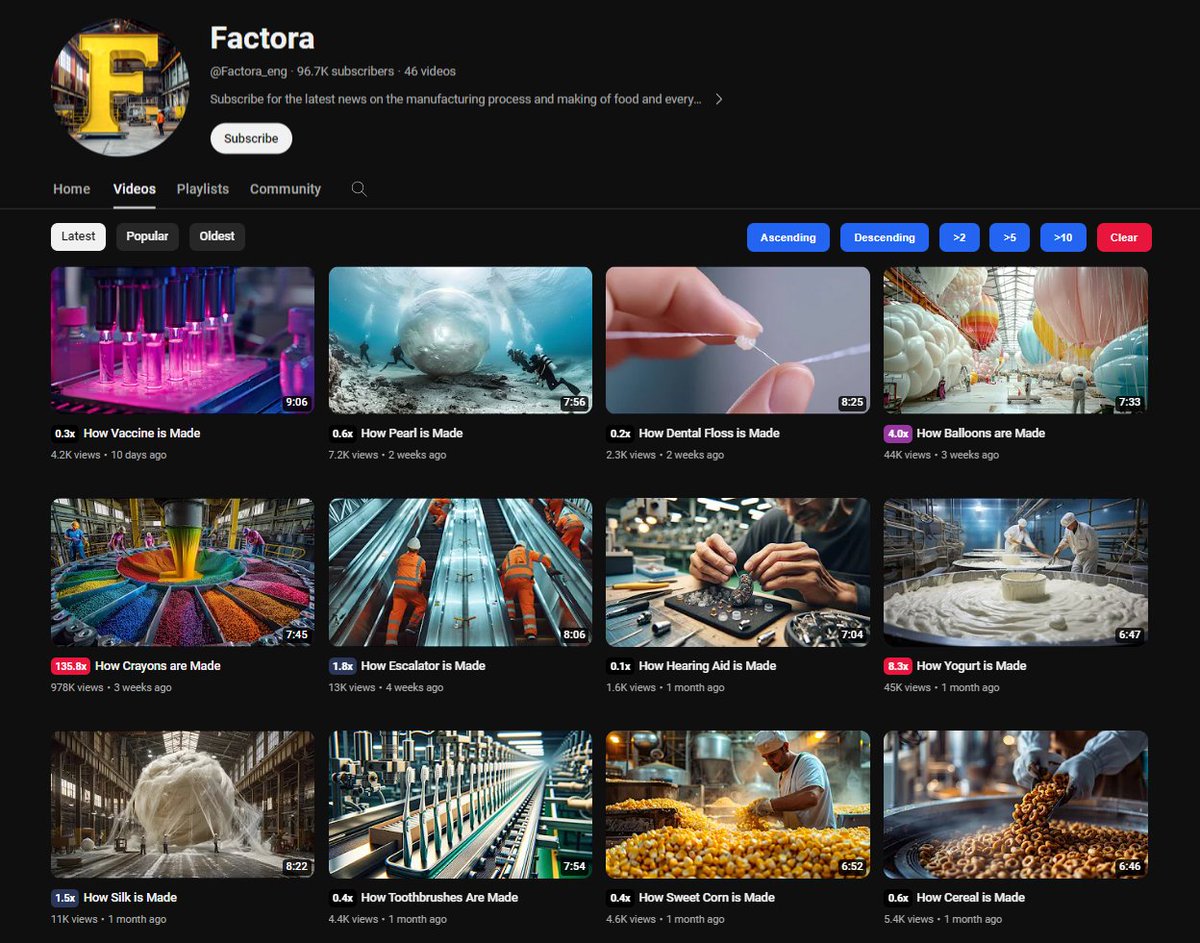Click the title How Toothbrushes Are Made
Viewport: 1200px width, 943px height.
[x=440, y=897]
